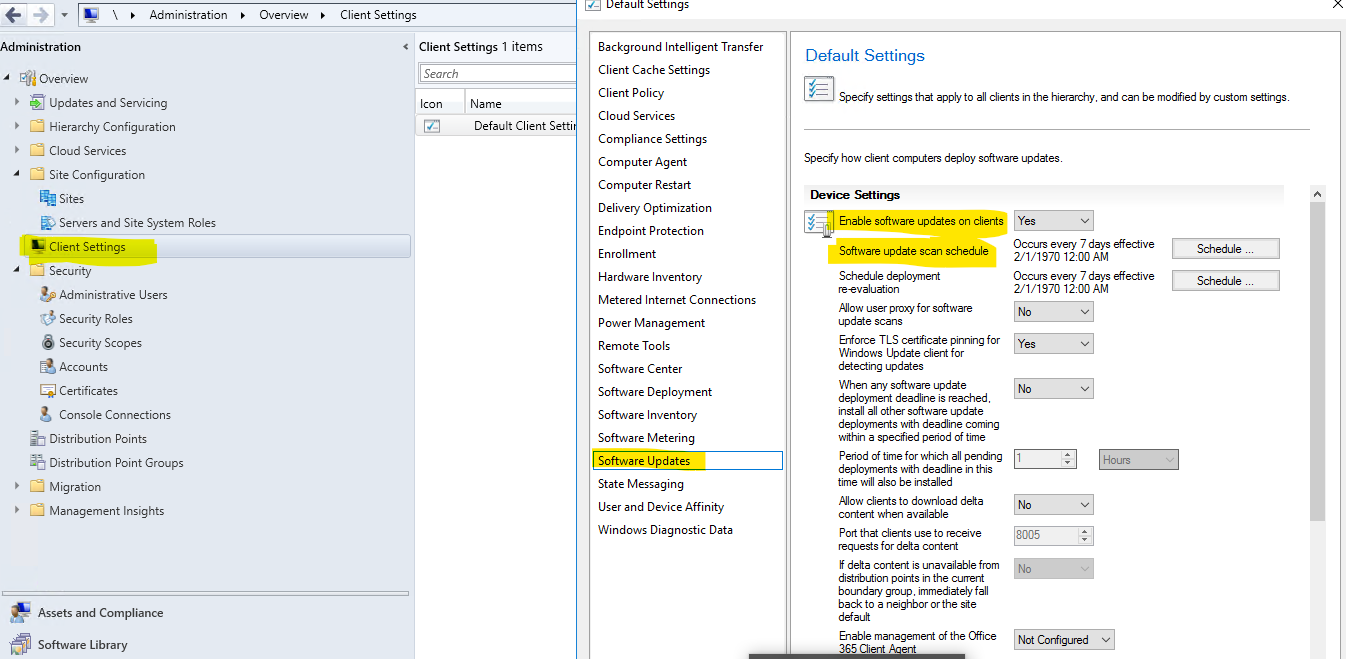Toggle the Default Client Settings checkbox
1346x659 pixels.
click(x=434, y=125)
